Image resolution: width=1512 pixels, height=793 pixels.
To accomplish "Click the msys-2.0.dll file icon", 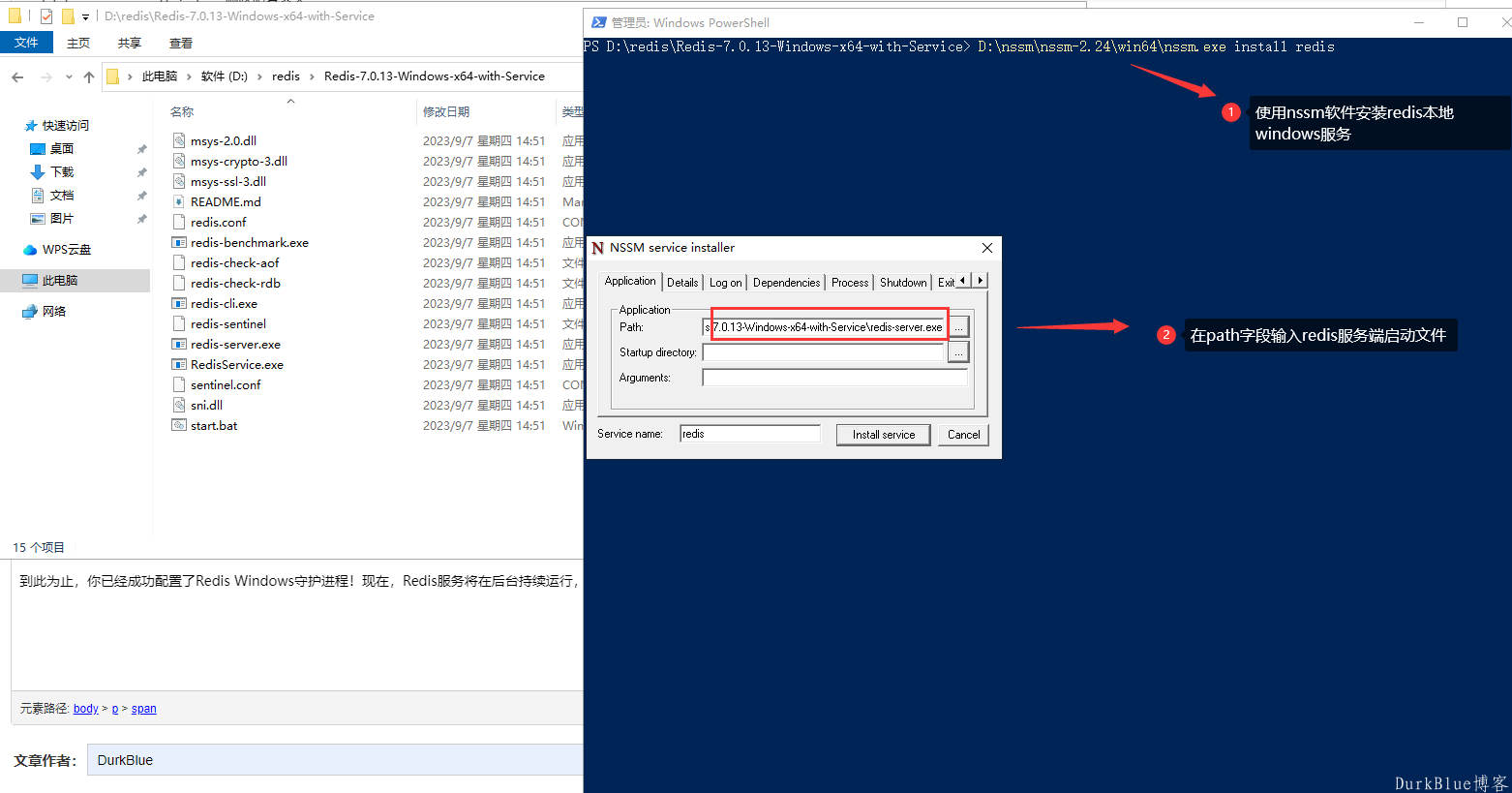I will point(179,140).
